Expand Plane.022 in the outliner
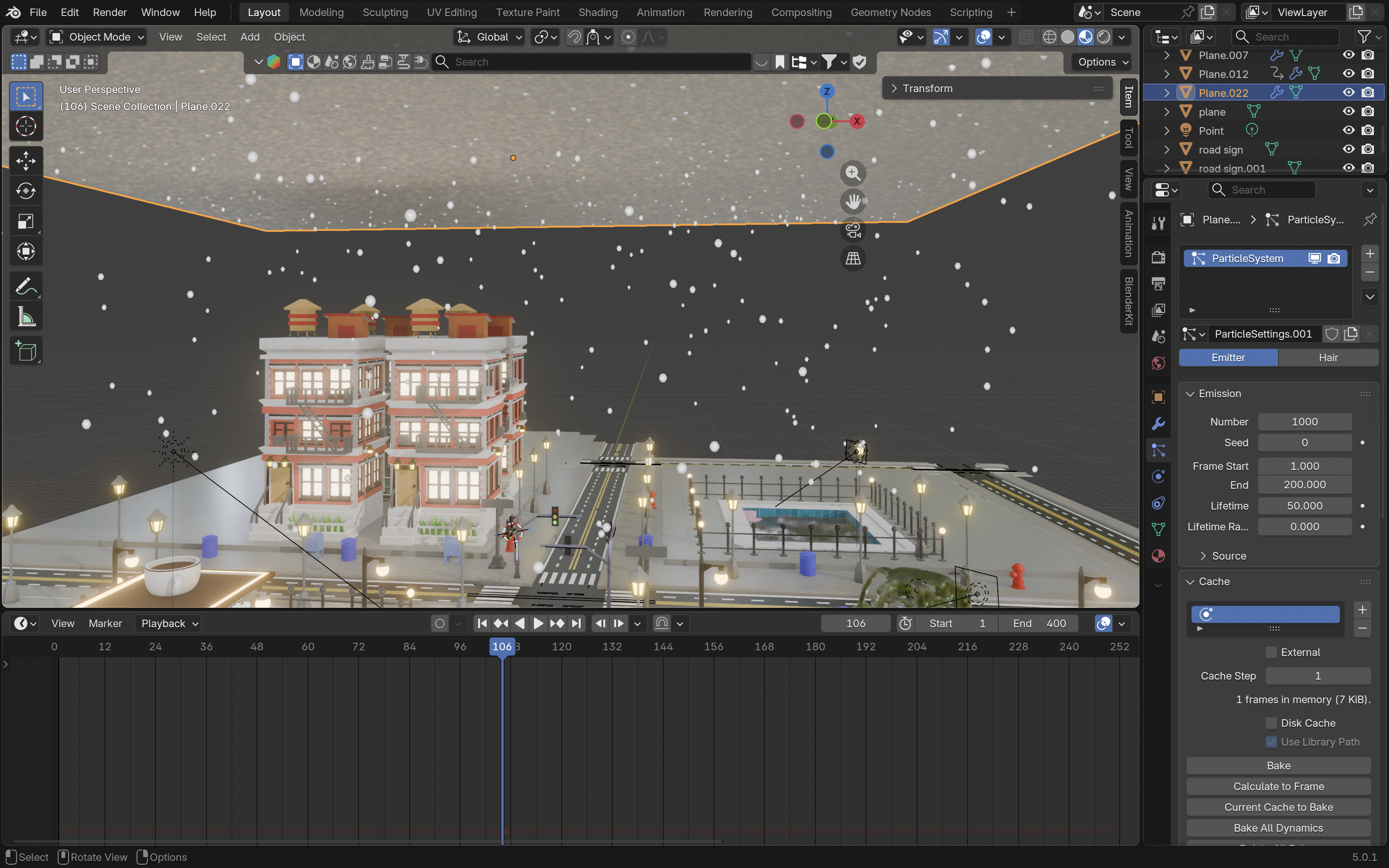 [x=1166, y=93]
